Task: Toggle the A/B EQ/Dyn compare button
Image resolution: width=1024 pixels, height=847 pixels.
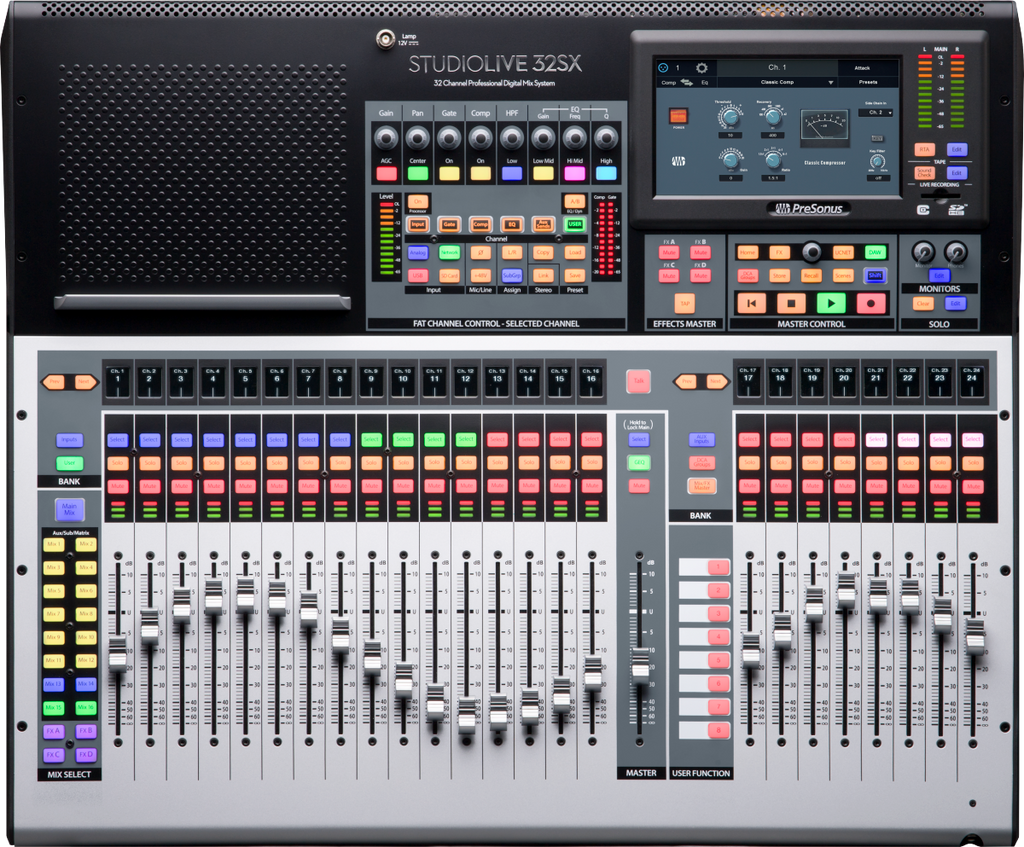Action: 574,202
